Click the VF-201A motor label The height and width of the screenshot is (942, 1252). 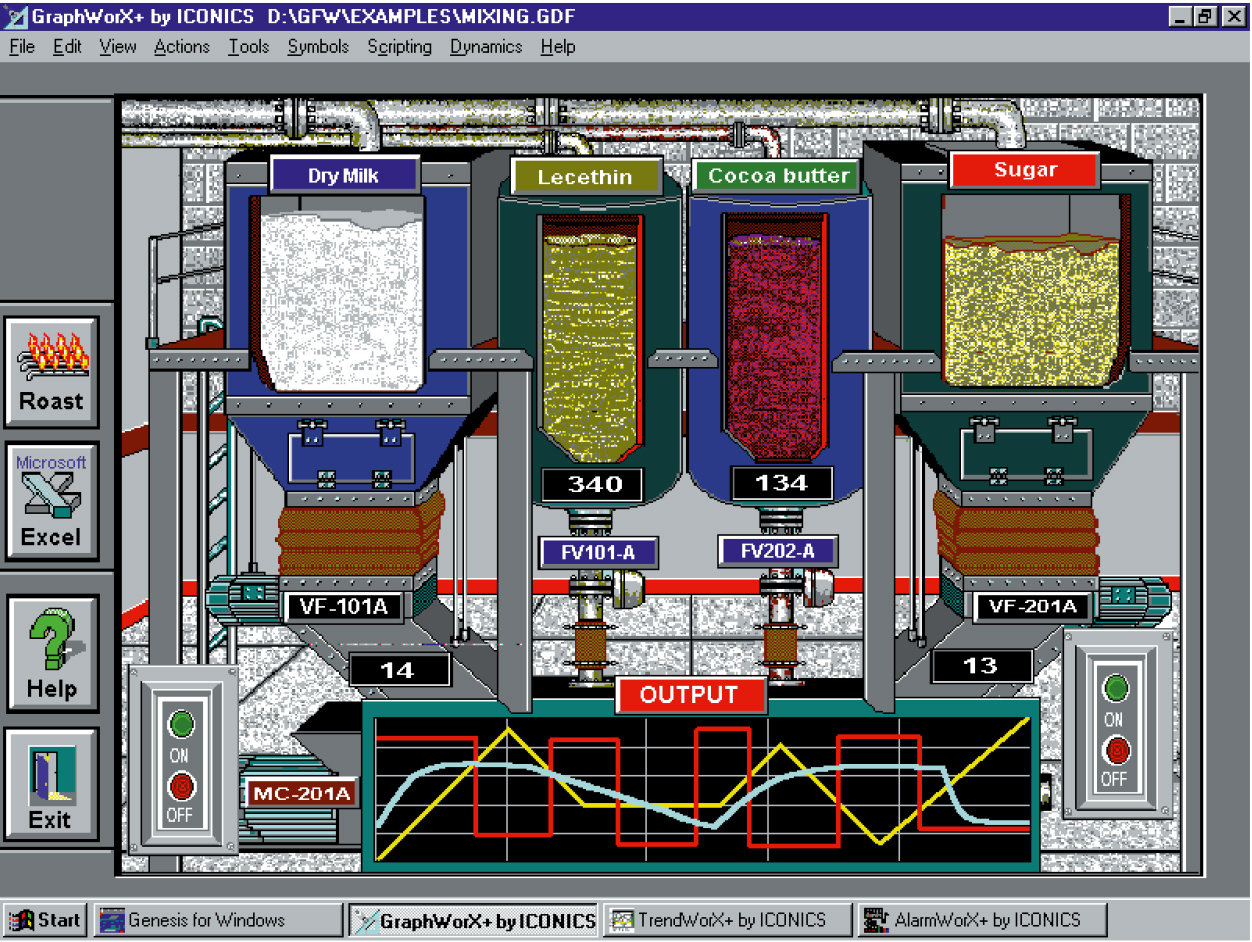(1032, 606)
